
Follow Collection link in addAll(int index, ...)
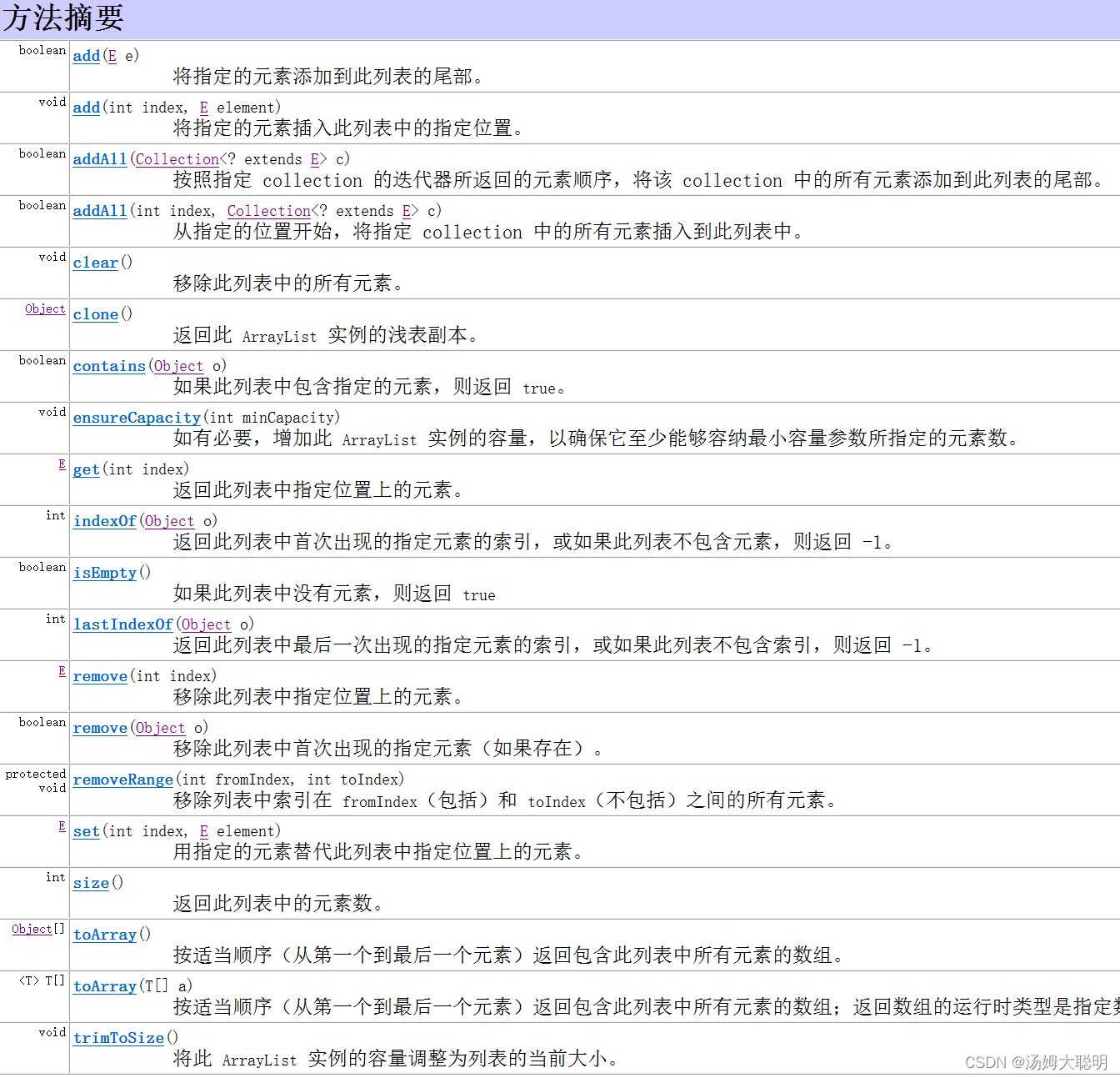coord(269,211)
